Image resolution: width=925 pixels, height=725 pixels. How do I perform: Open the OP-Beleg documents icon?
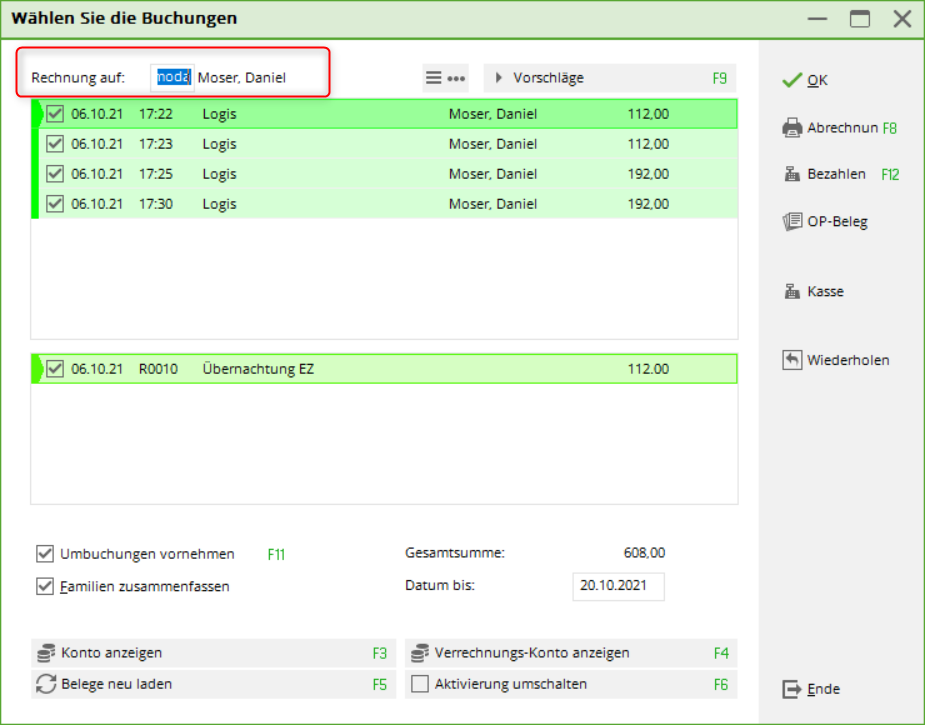click(792, 222)
